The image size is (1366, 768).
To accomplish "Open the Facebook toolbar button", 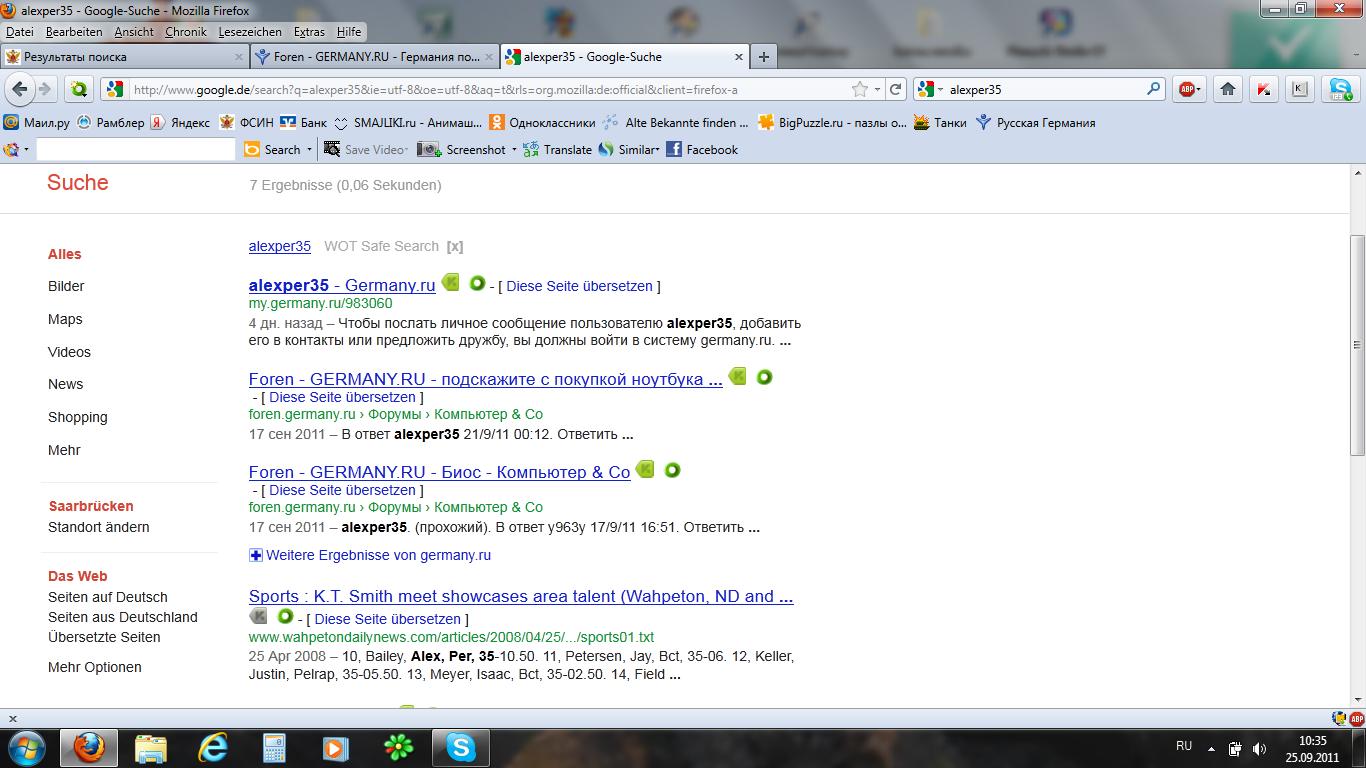I will click(x=701, y=149).
